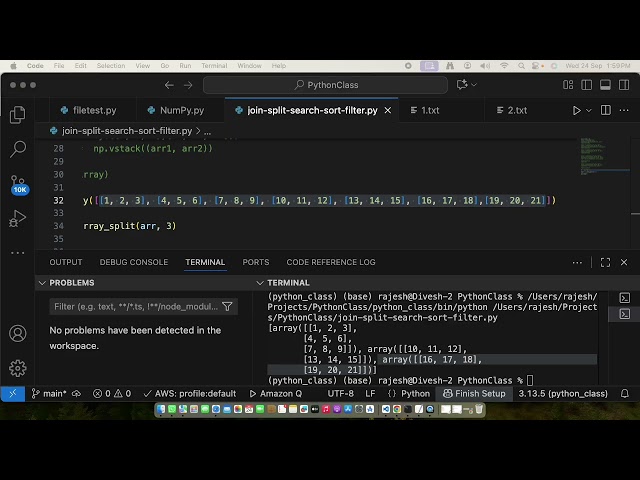Open the CODE REFERENCE LOG tab
640x480 pixels.
coord(331,262)
